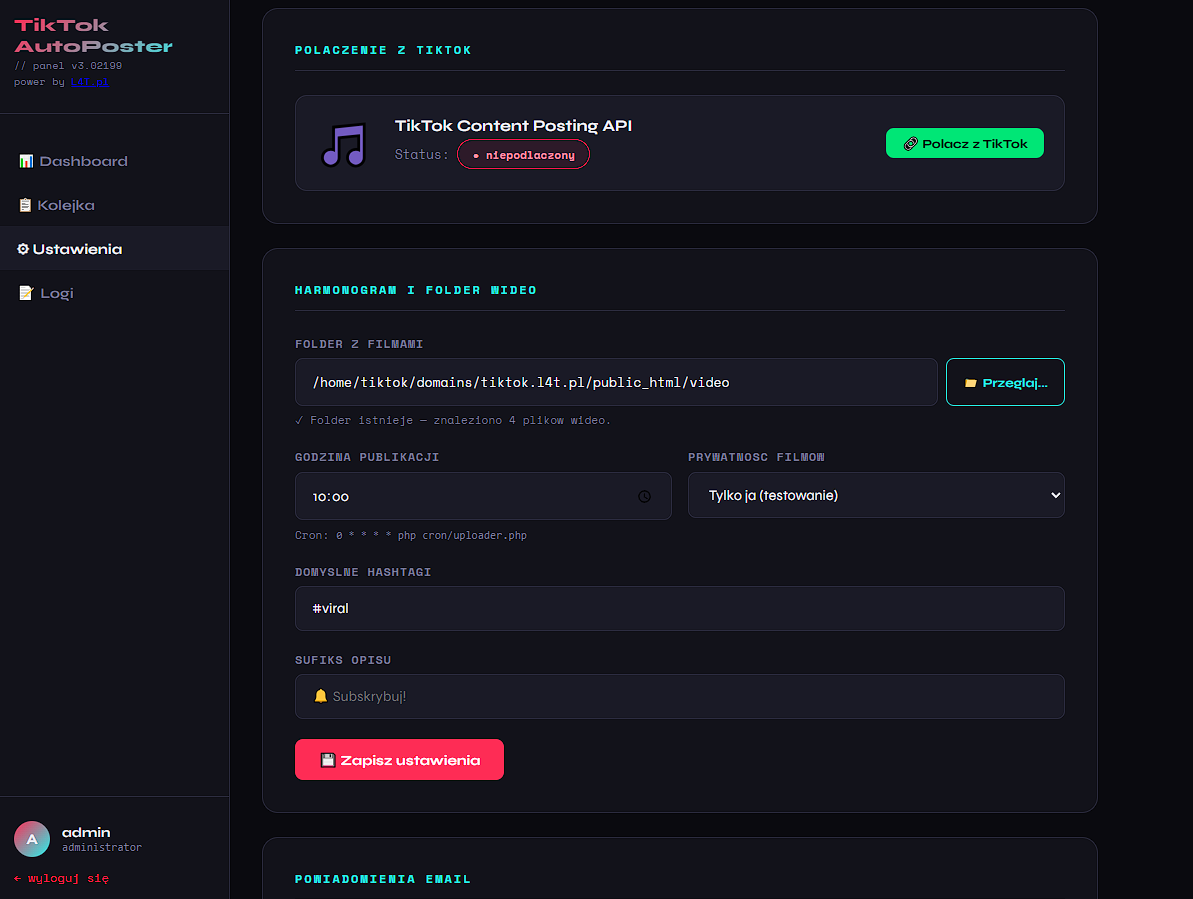Click the Kolejka clipboard icon in sidebar
Image resolution: width=1193 pixels, height=899 pixels.
click(x=26, y=205)
